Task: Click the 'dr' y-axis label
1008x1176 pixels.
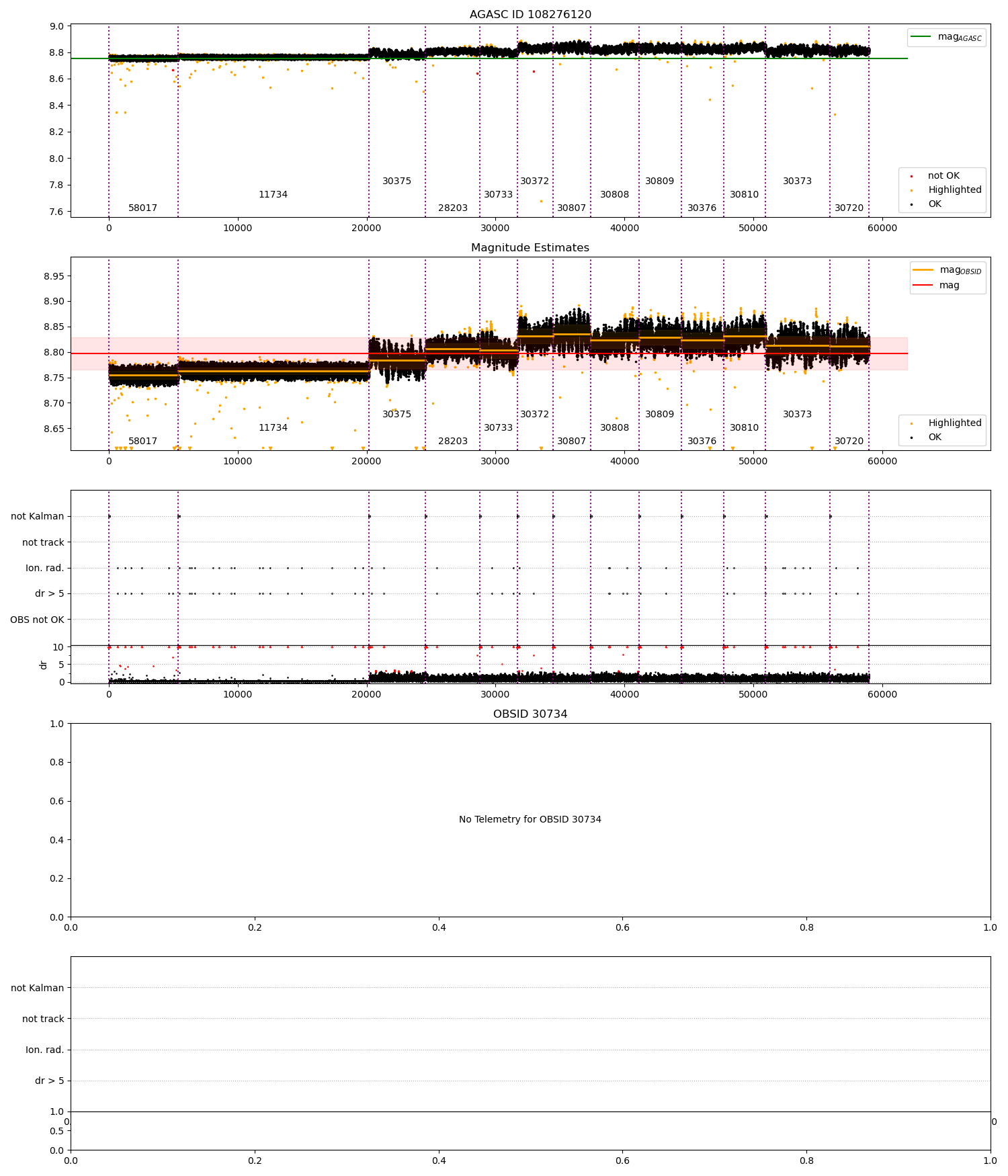Action: (x=44, y=665)
